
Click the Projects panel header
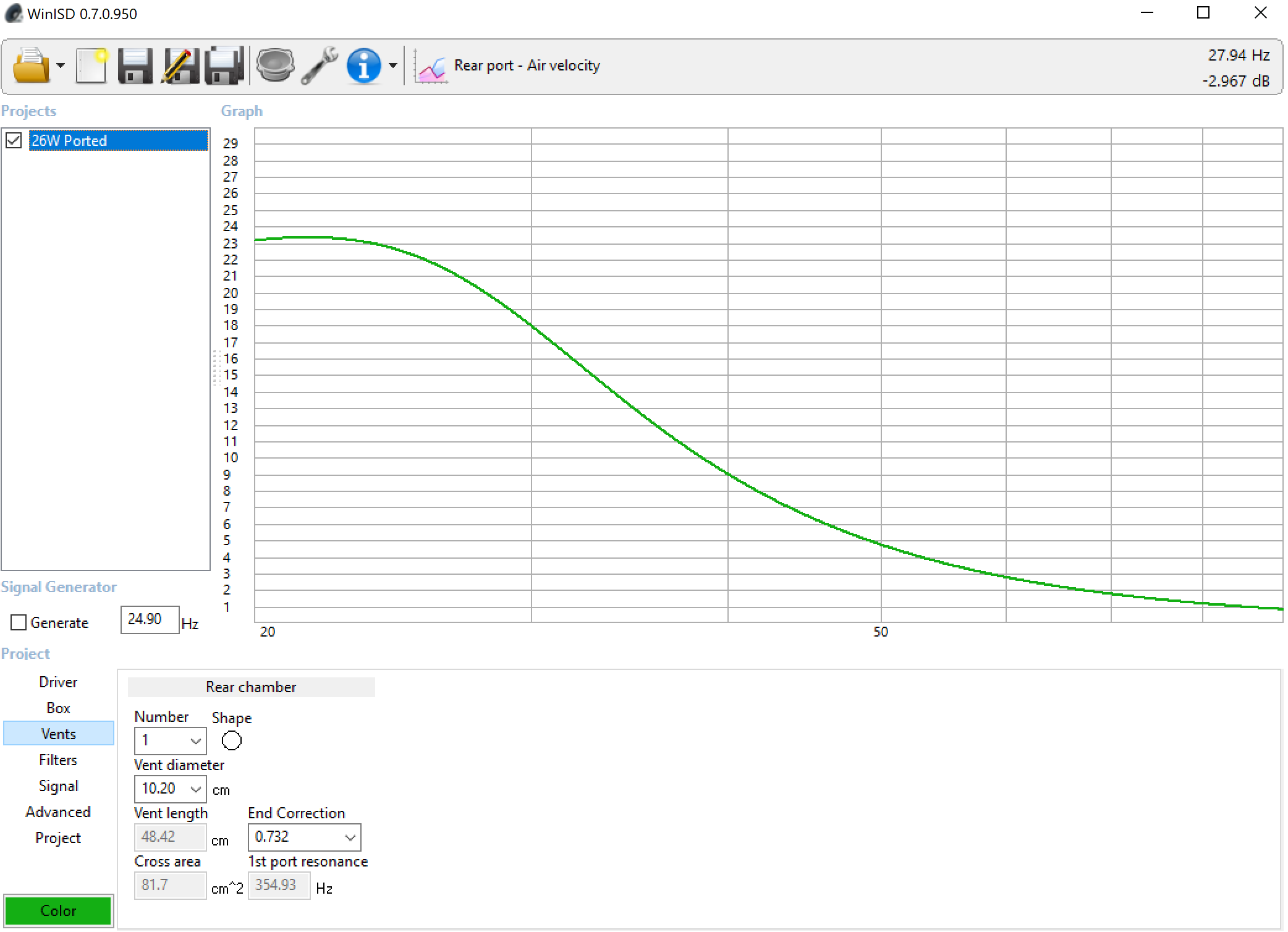point(28,111)
